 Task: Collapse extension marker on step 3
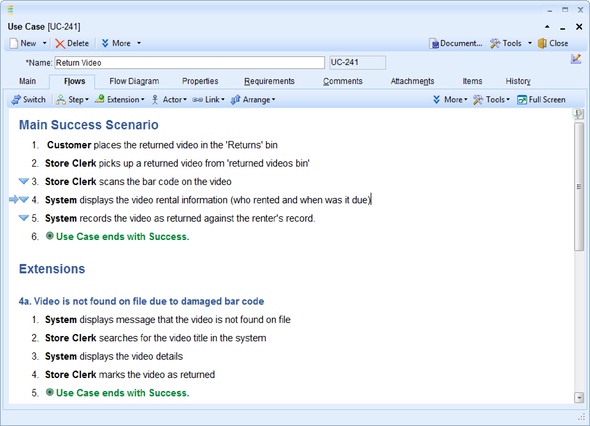(x=24, y=181)
